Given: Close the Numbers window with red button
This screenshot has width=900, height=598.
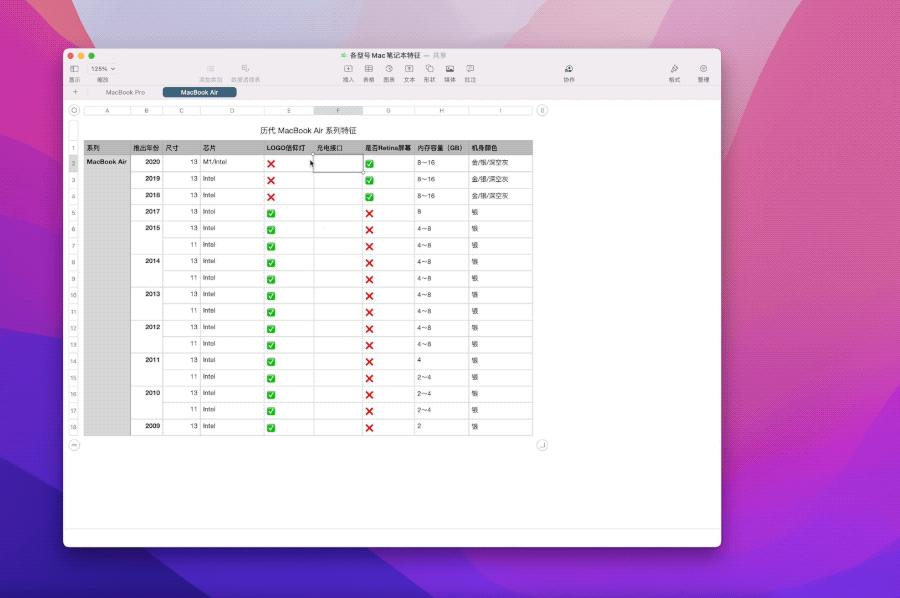Looking at the screenshot, I should click(x=71, y=56).
